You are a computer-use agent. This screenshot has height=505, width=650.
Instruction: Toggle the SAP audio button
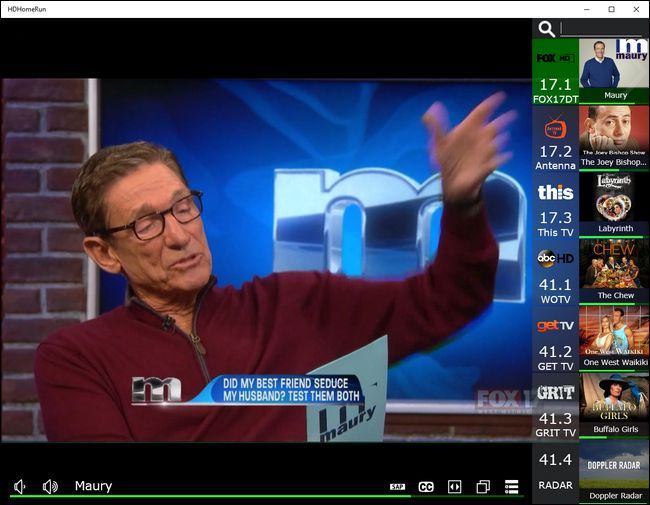pyautogui.click(x=397, y=487)
